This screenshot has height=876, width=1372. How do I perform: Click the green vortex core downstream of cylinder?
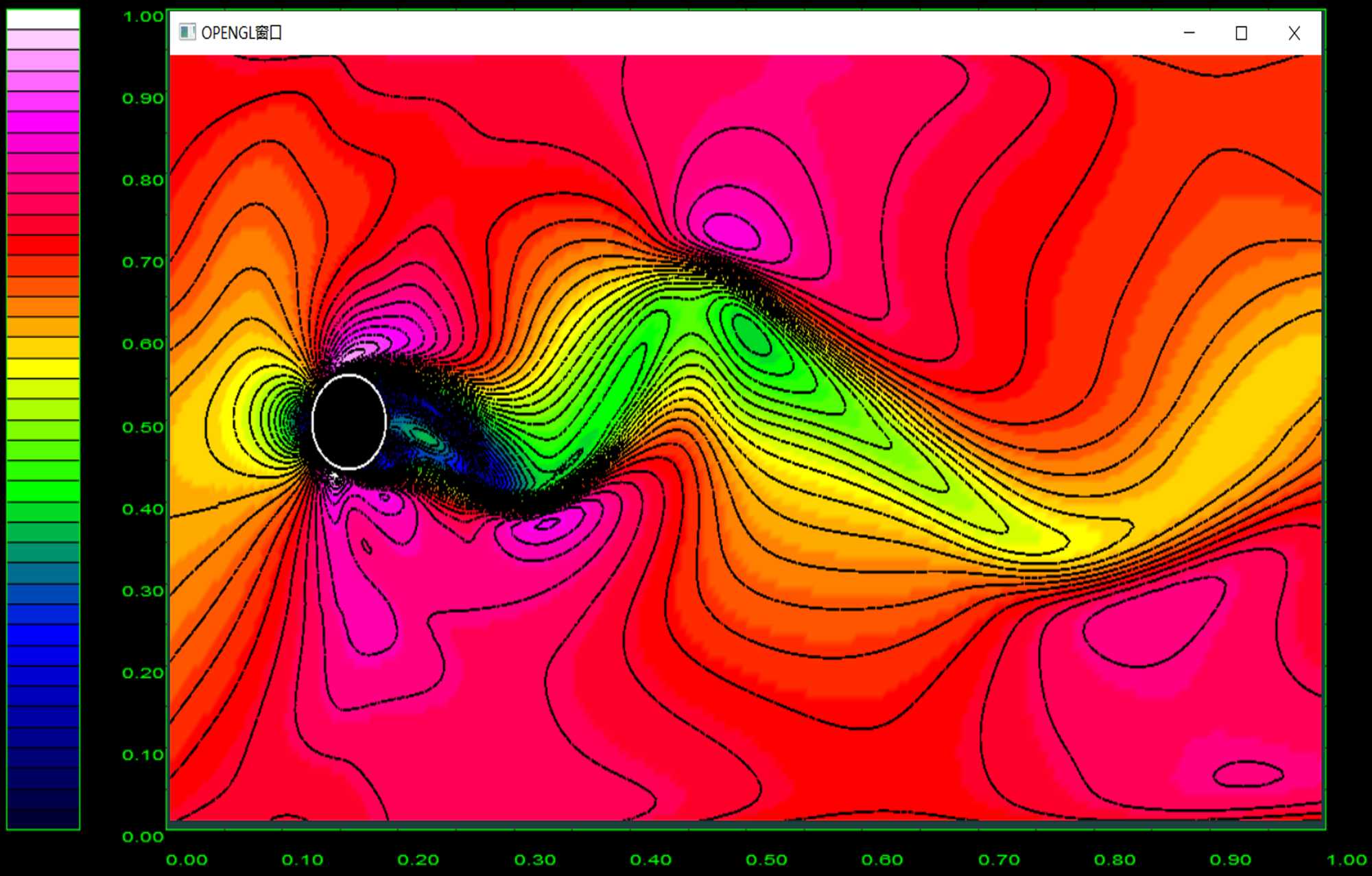[751, 336]
